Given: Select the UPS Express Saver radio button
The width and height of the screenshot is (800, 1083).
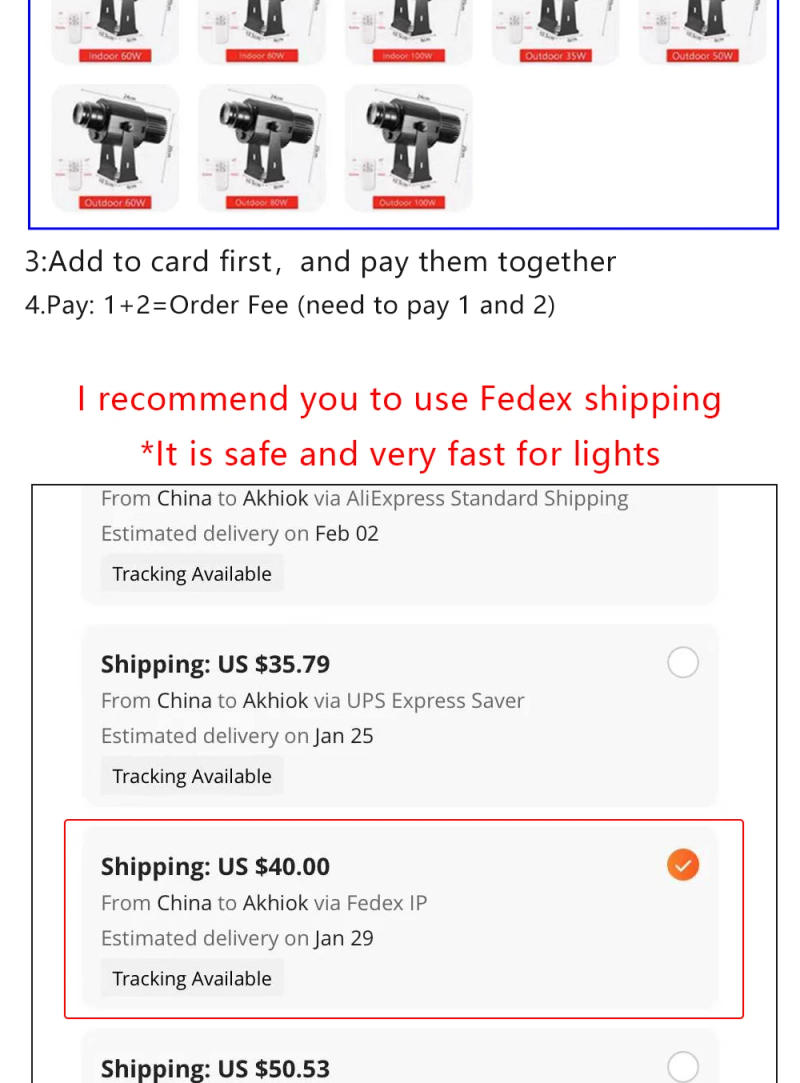Looking at the screenshot, I should tap(683, 662).
